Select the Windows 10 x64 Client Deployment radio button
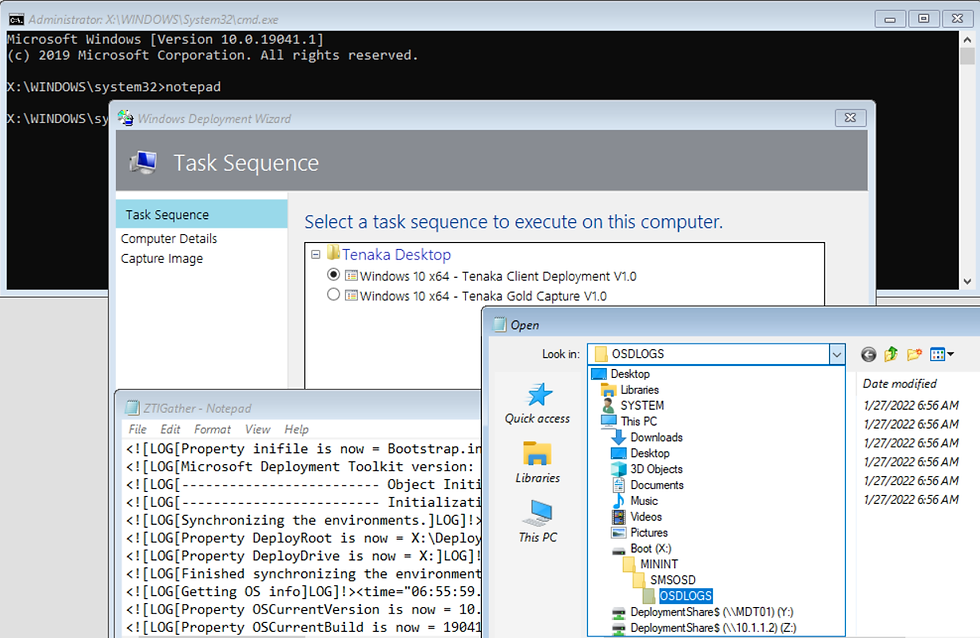The width and height of the screenshot is (980, 638). point(334,274)
